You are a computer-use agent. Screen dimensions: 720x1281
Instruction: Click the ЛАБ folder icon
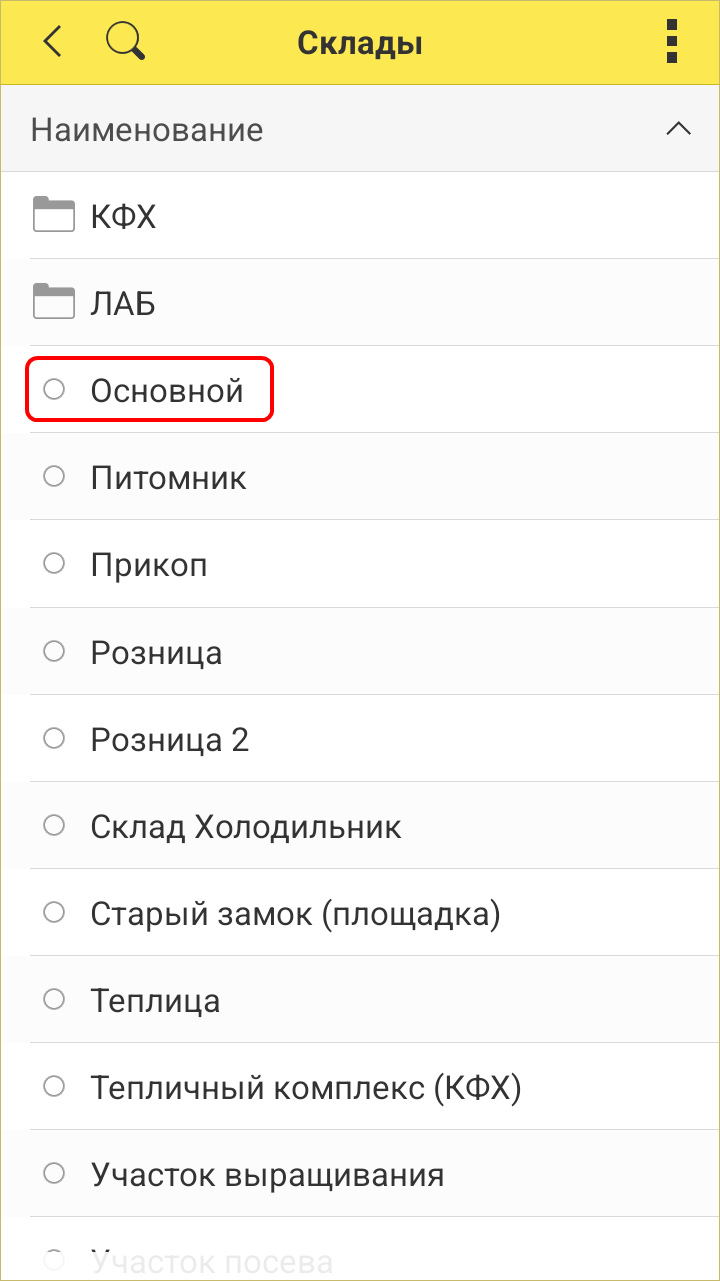click(54, 302)
